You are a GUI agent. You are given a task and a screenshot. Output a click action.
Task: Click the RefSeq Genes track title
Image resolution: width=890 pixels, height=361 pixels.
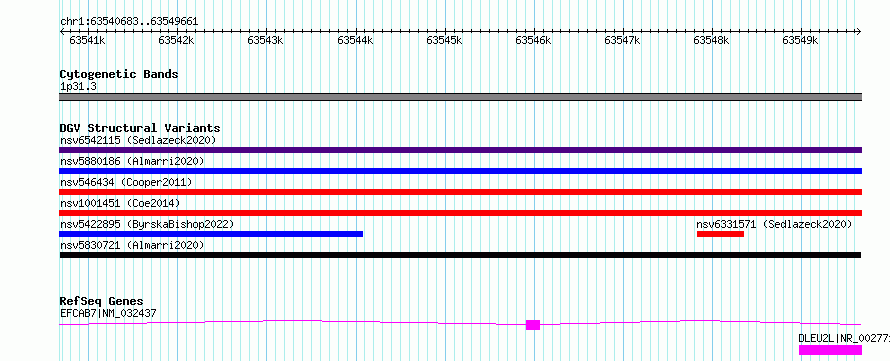[x=102, y=301]
